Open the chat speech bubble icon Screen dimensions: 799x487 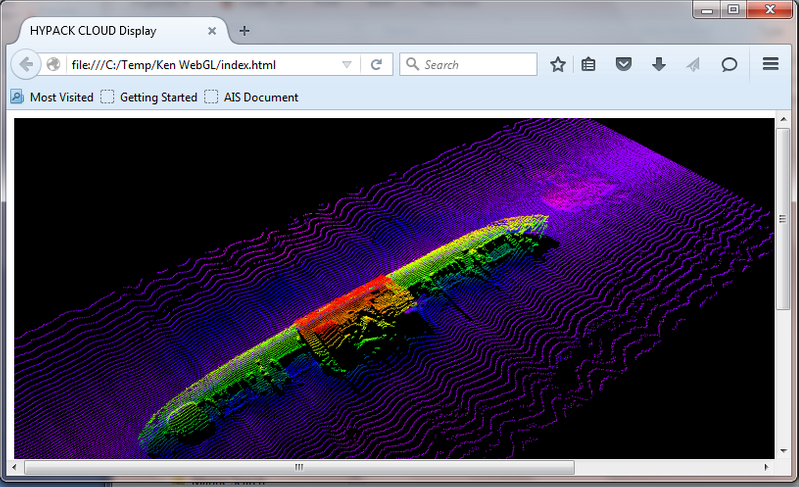tap(730, 65)
